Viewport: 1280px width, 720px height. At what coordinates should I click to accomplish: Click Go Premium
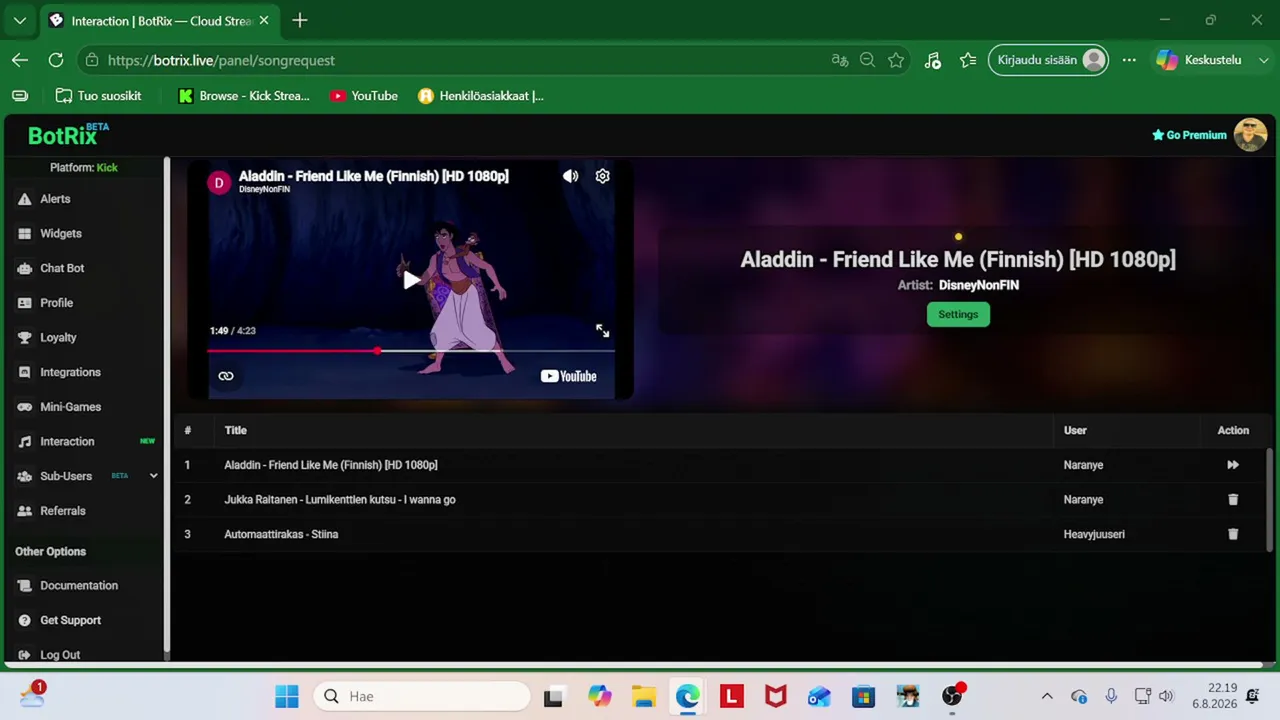[x=1189, y=135]
